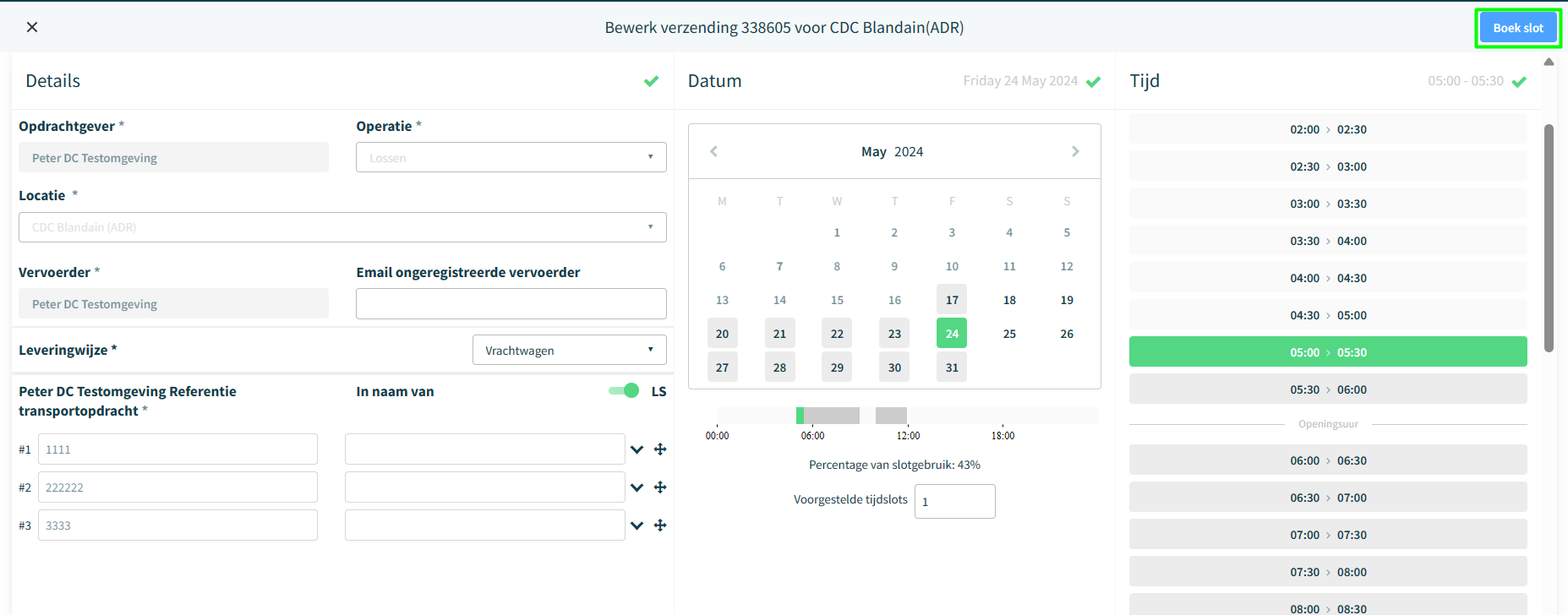Go to next month in calendar
1568x615 pixels.
[1075, 151]
